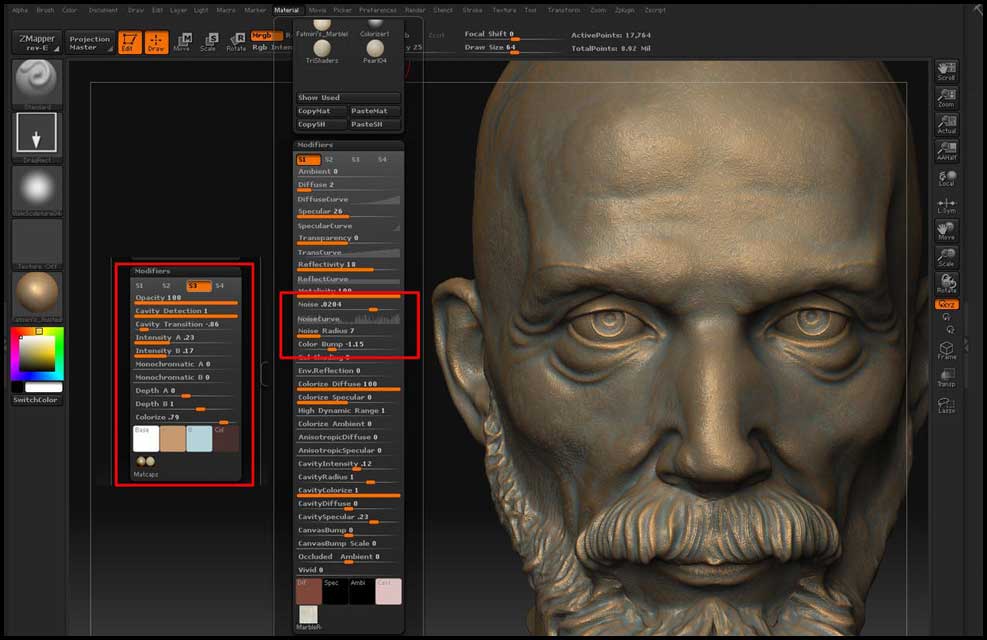This screenshot has width=987, height=640.
Task: Select the TriShaders material thumbnail
Action: click(322, 50)
